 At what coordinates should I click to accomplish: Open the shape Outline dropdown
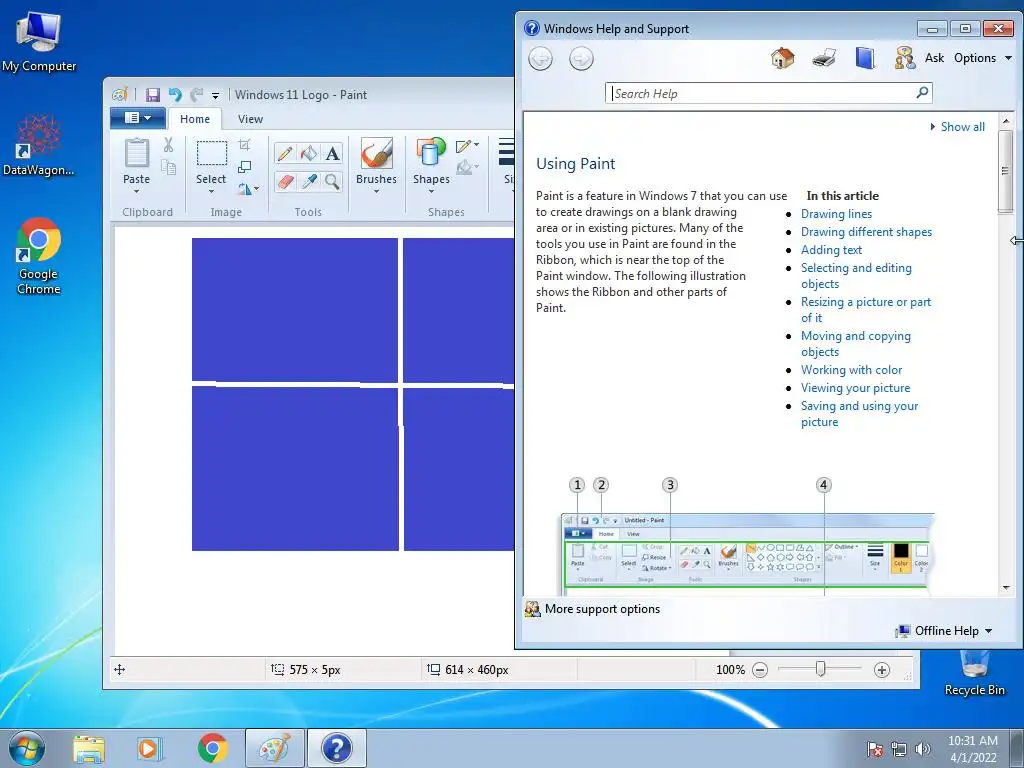[x=467, y=146]
